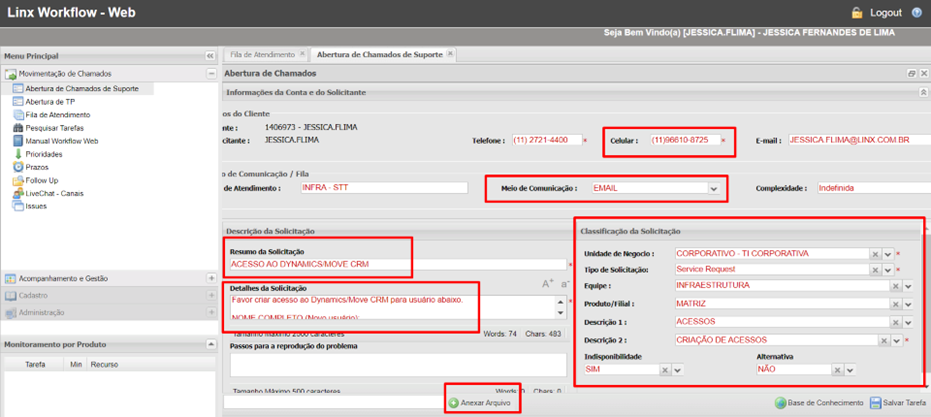
Task: Click the Acompanhamento e Gestão icon
Action: pyautogui.click(x=11, y=278)
